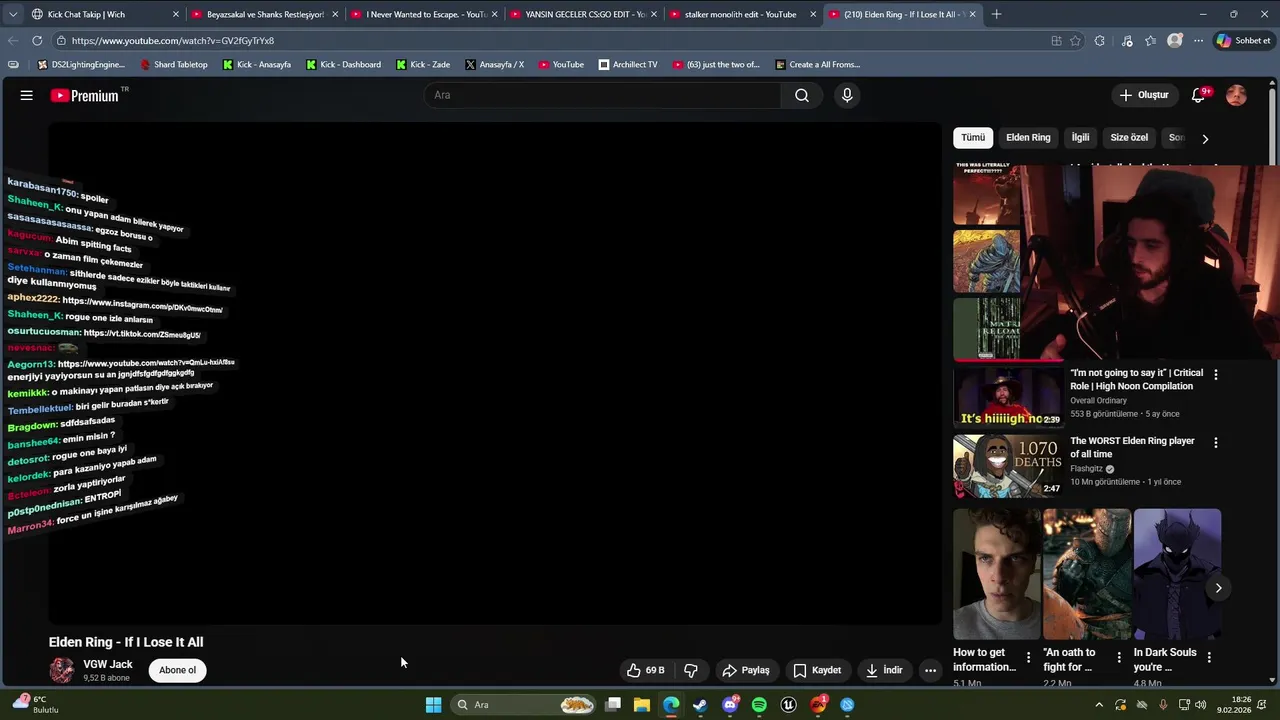
Task: Open Steam from the taskbar
Action: coord(700,705)
